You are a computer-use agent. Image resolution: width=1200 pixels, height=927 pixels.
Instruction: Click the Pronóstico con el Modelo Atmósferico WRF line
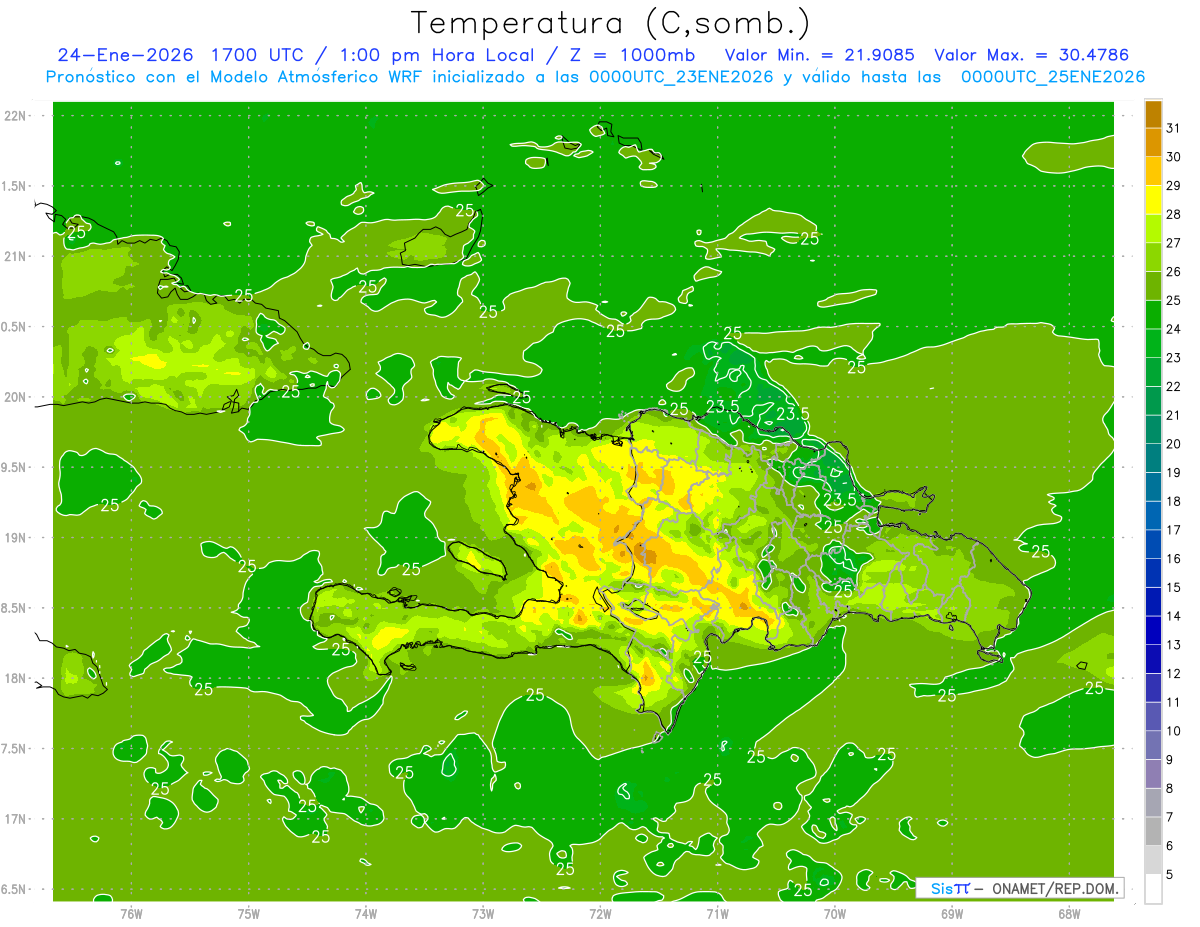tap(595, 77)
